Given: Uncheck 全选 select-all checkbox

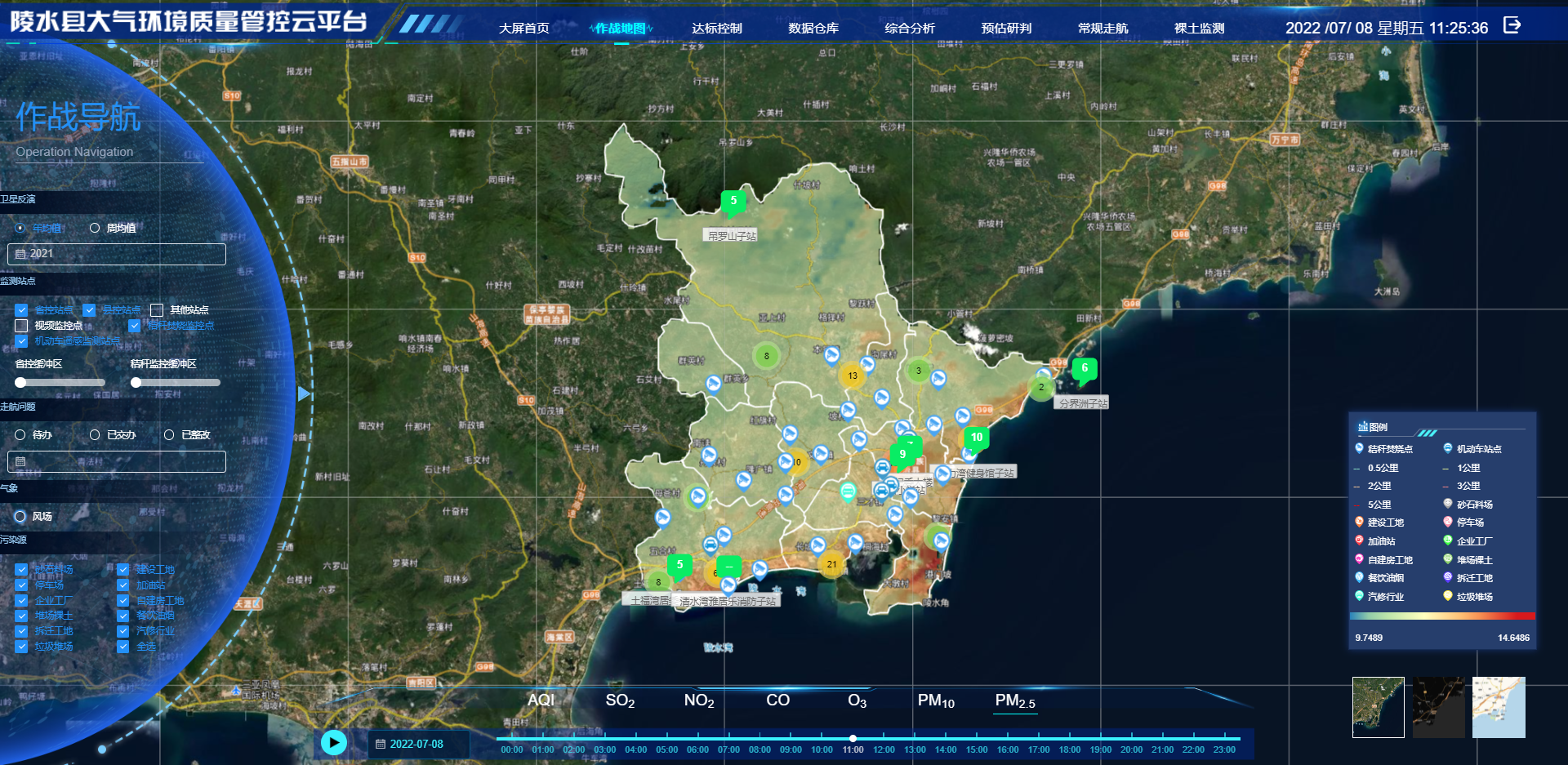Looking at the screenshot, I should click(123, 647).
